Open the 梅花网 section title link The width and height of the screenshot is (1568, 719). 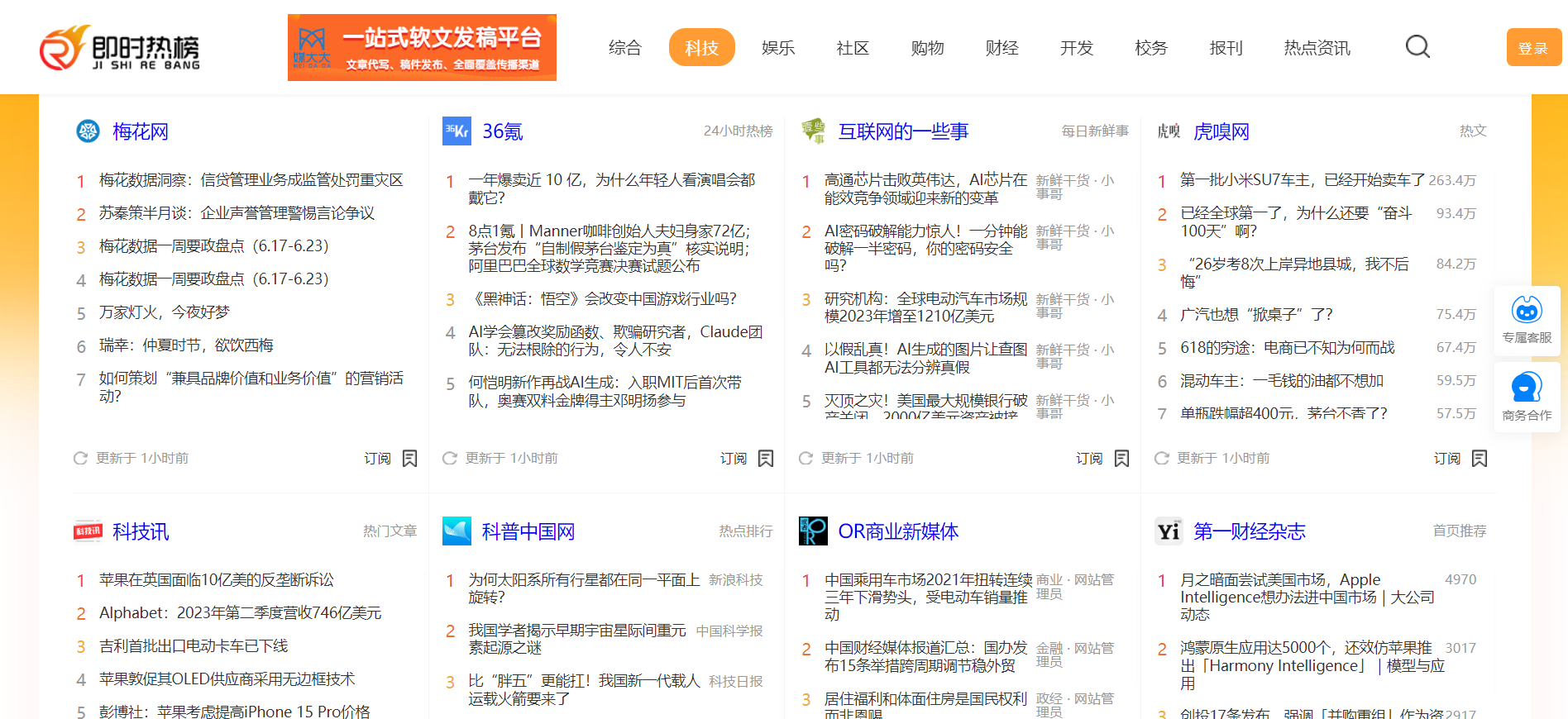pyautogui.click(x=141, y=131)
